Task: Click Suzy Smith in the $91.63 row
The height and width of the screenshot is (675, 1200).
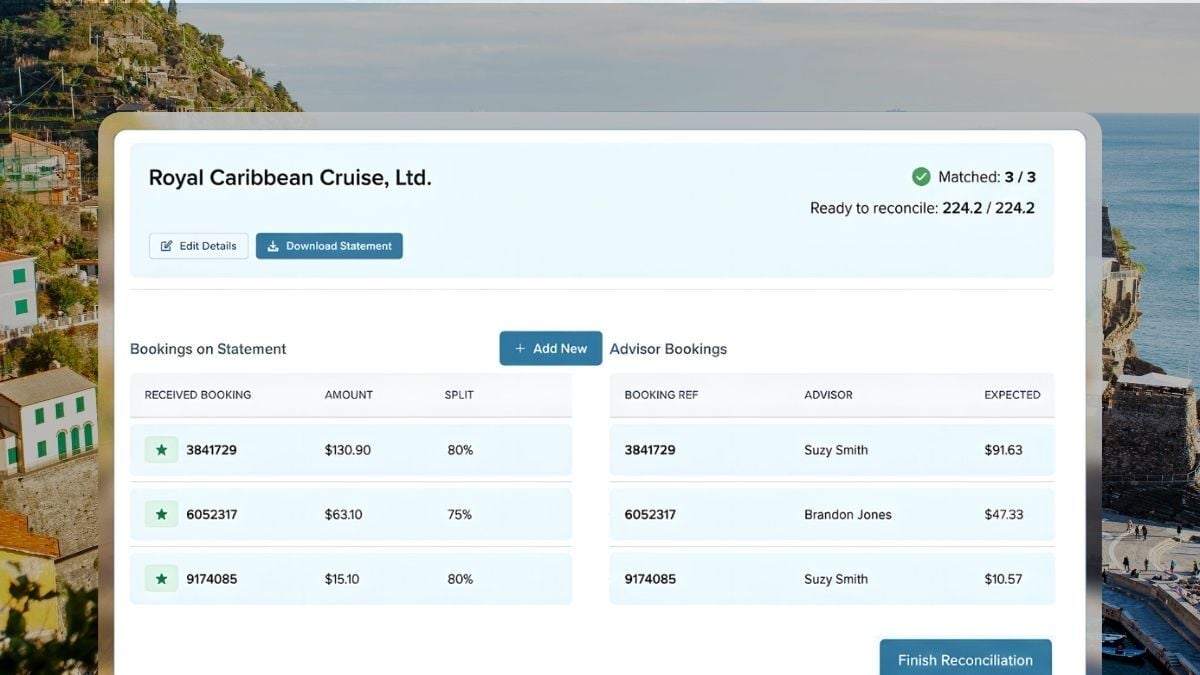Action: (x=836, y=450)
